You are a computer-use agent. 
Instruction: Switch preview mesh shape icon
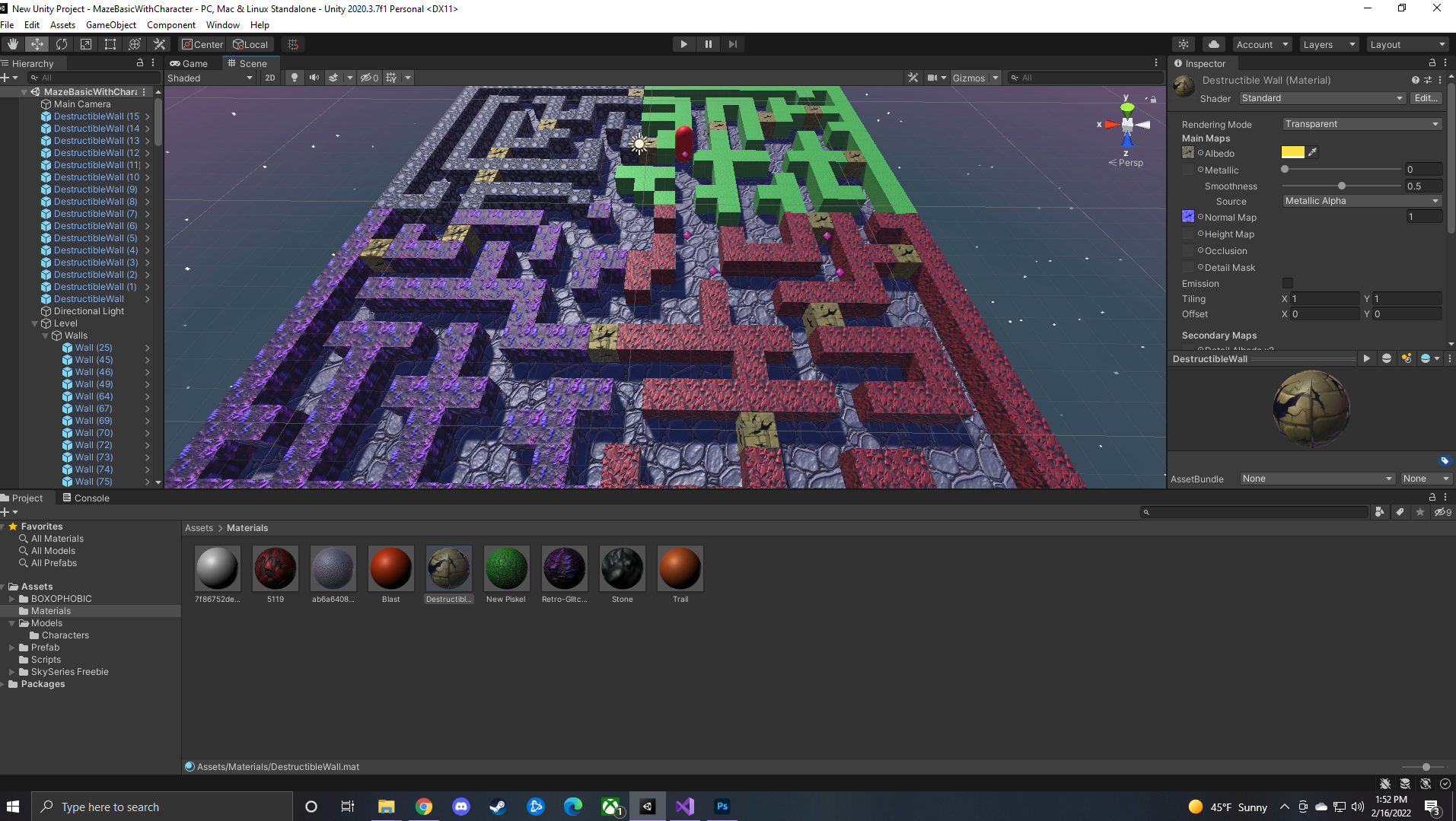pyautogui.click(x=1387, y=358)
